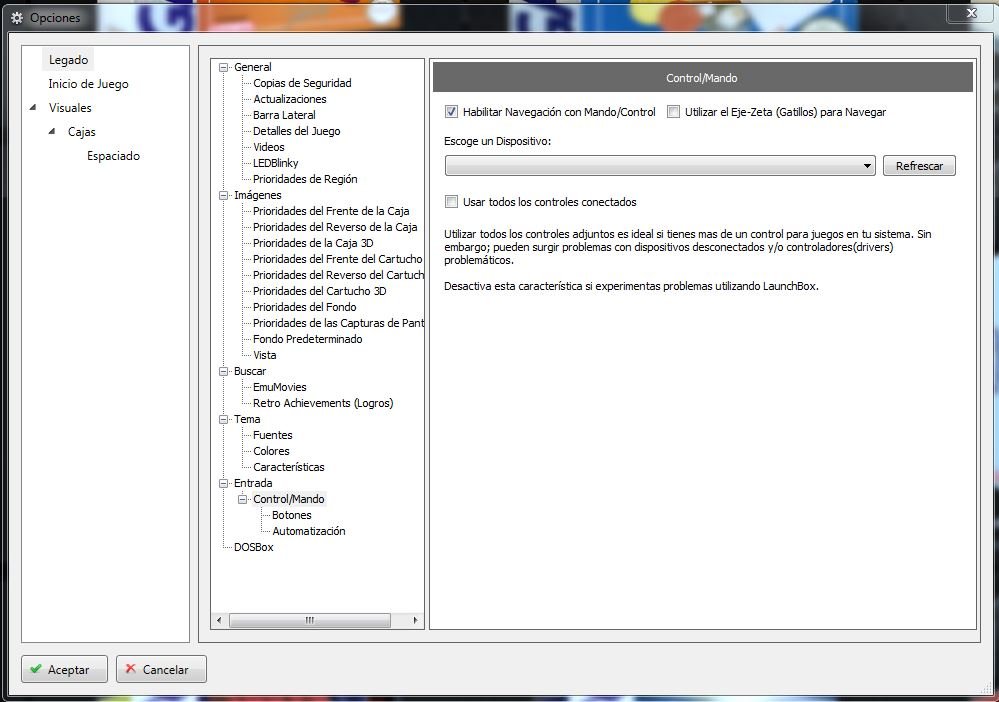Collapse the Tema tree node
The image size is (999, 702).
point(223,419)
